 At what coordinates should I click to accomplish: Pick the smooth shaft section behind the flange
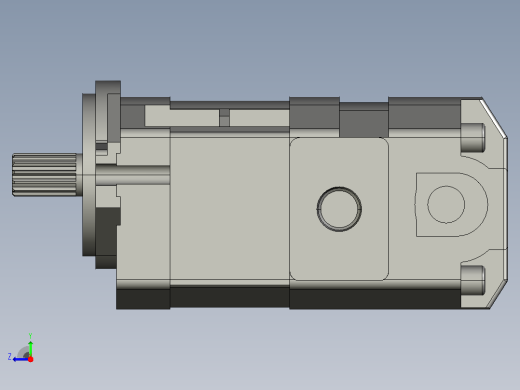coord(133,175)
